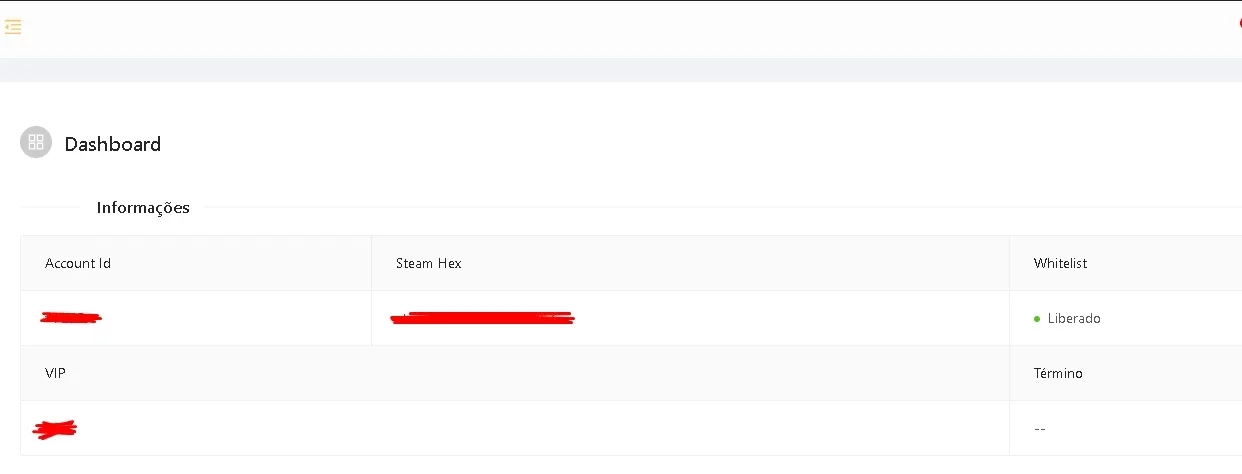Click the Account Id column header
This screenshot has width=1242, height=474.
78,263
